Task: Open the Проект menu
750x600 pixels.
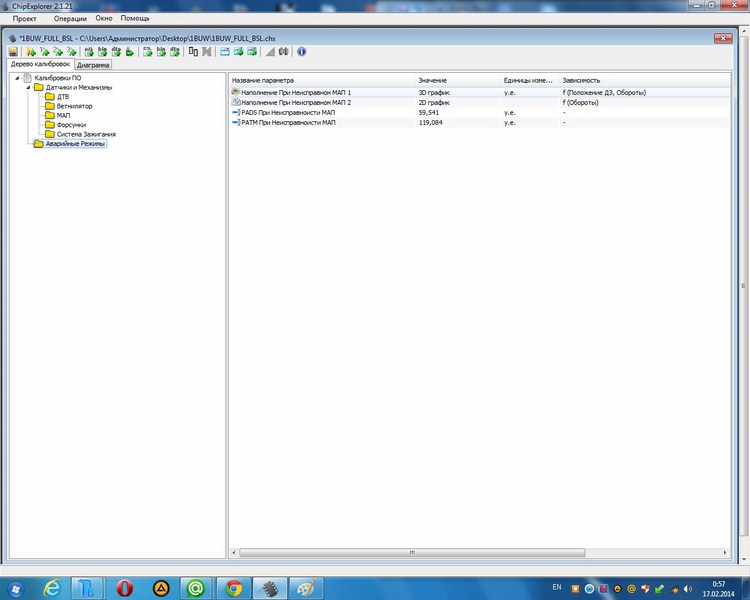Action: pos(25,19)
